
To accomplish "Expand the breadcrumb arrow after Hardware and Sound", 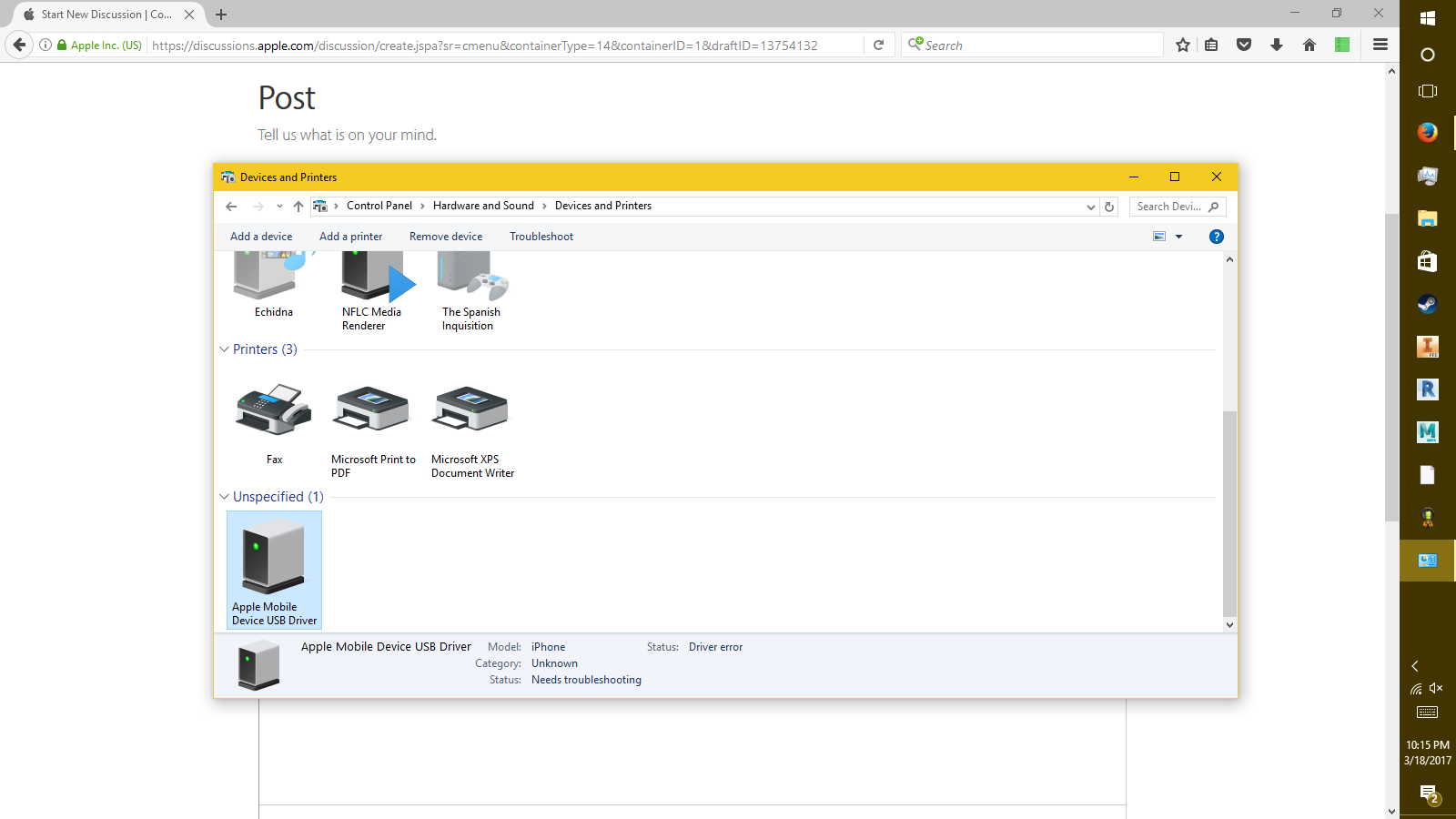I will pyautogui.click(x=544, y=207).
